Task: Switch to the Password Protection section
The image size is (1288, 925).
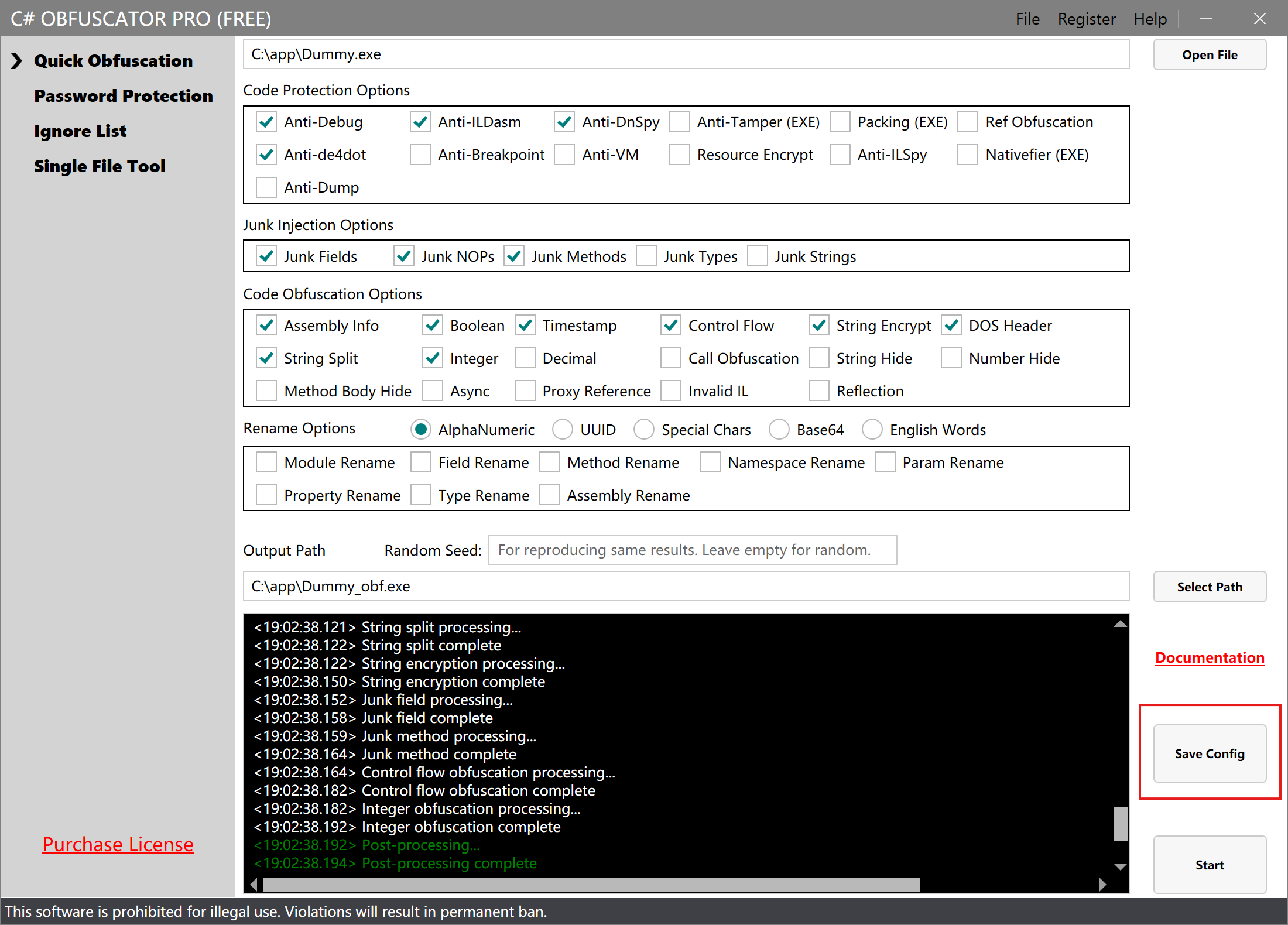Action: [x=124, y=95]
